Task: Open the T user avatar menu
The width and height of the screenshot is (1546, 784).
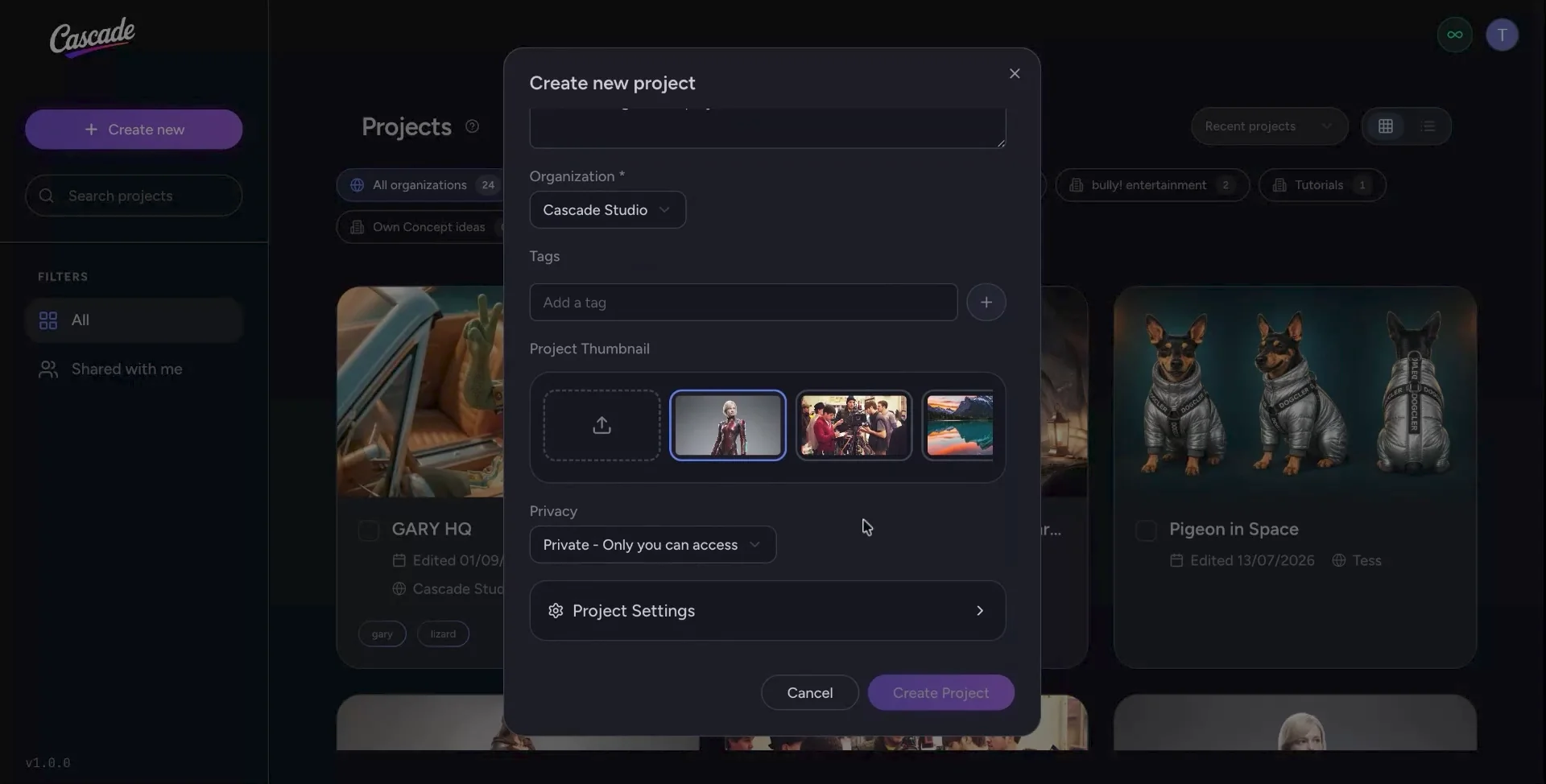Action: 1502,35
